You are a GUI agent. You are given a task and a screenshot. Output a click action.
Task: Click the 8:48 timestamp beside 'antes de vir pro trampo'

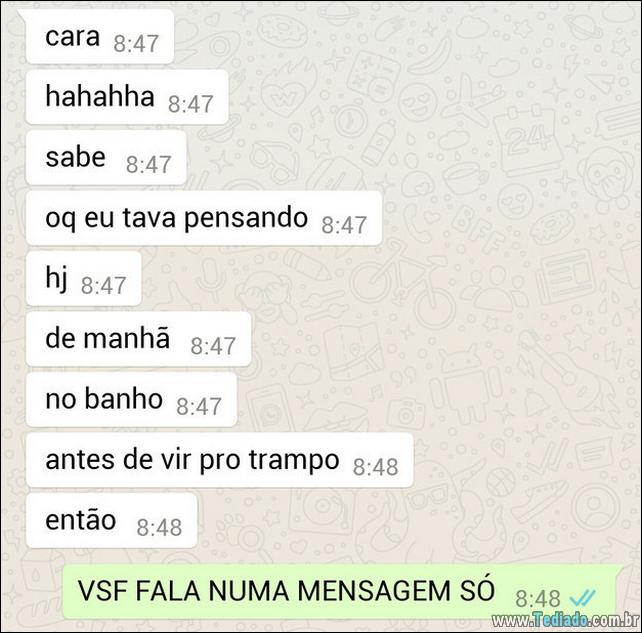click(x=375, y=467)
